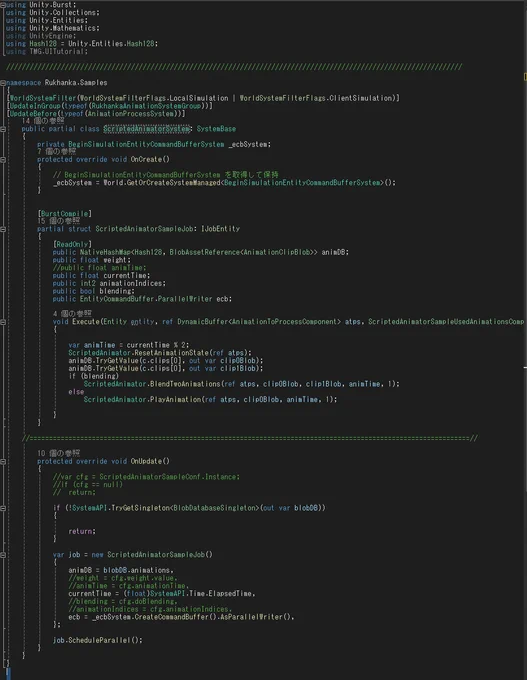
Task: Click the WorldSystemFilter attribute name
Action: pos(43,98)
